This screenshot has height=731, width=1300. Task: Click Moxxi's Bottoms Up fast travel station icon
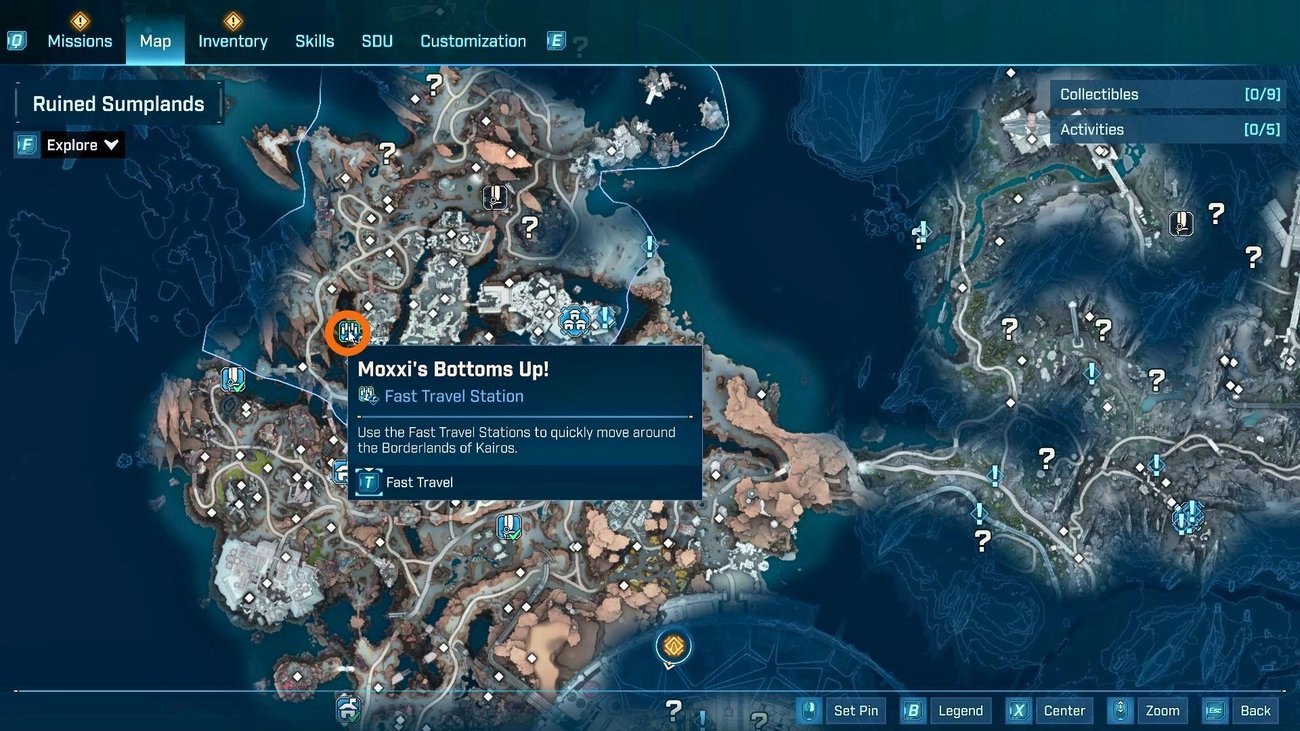pyautogui.click(x=347, y=333)
